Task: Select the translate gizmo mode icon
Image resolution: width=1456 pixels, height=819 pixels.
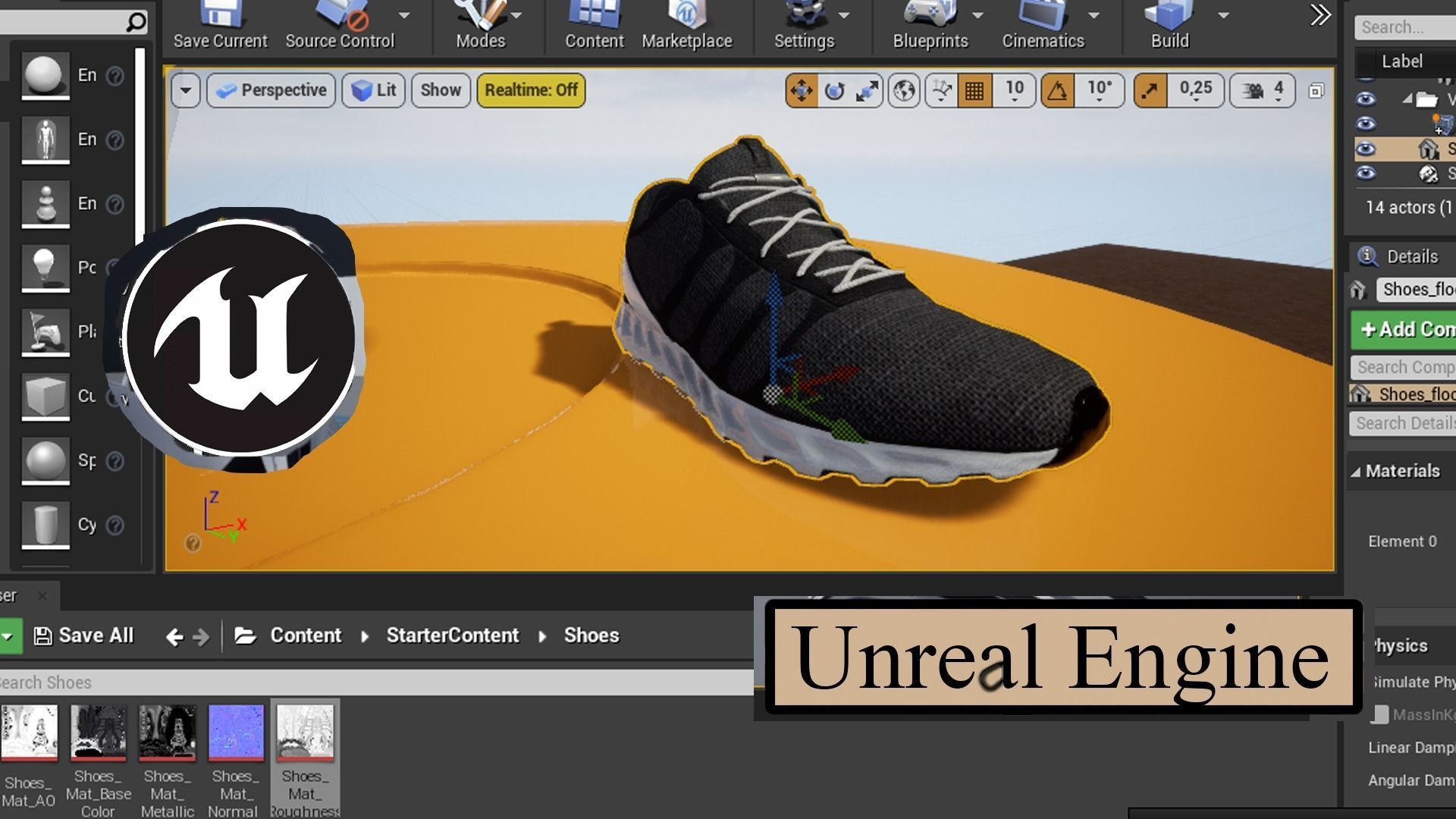Action: pyautogui.click(x=802, y=91)
